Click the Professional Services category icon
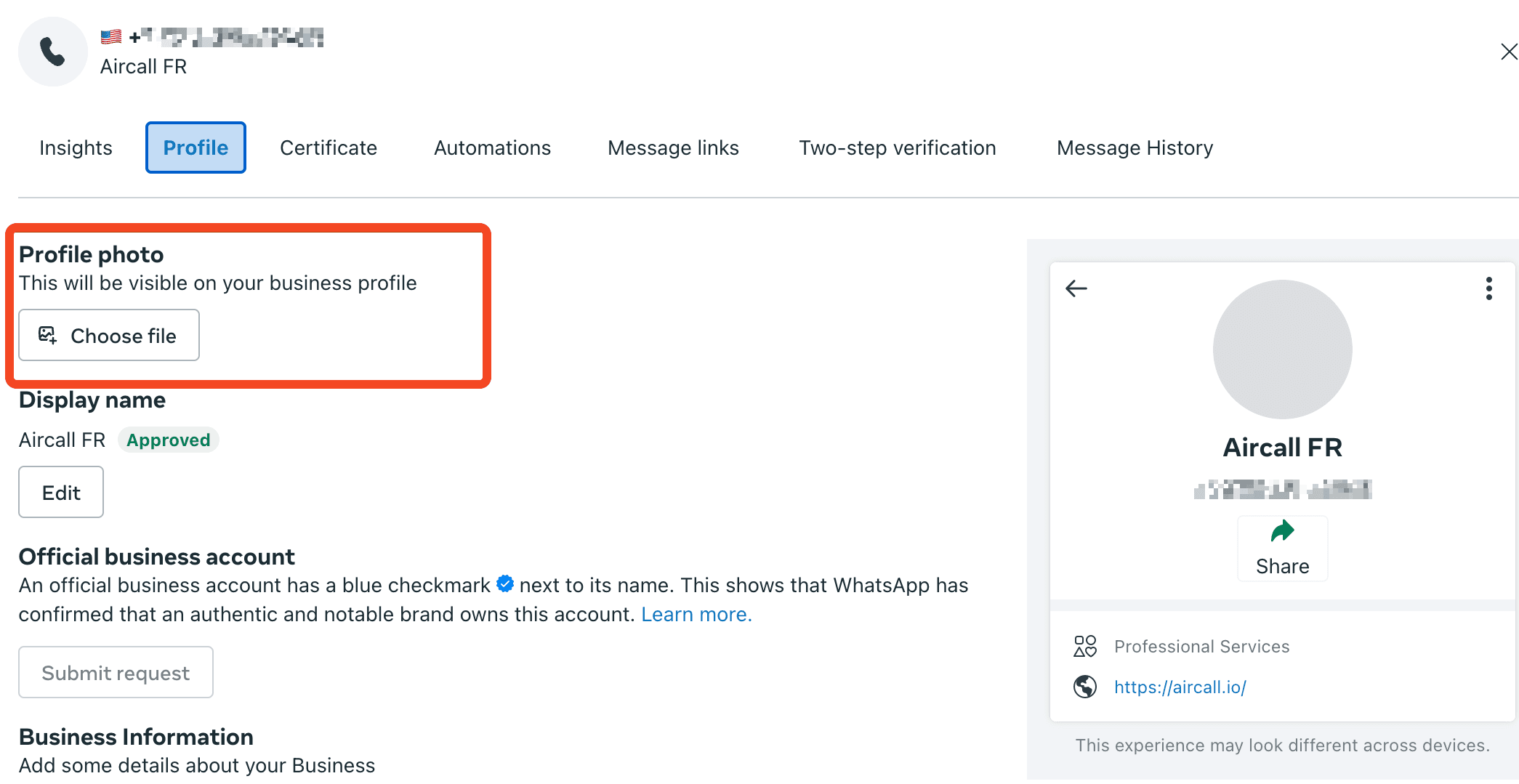 (1085, 646)
